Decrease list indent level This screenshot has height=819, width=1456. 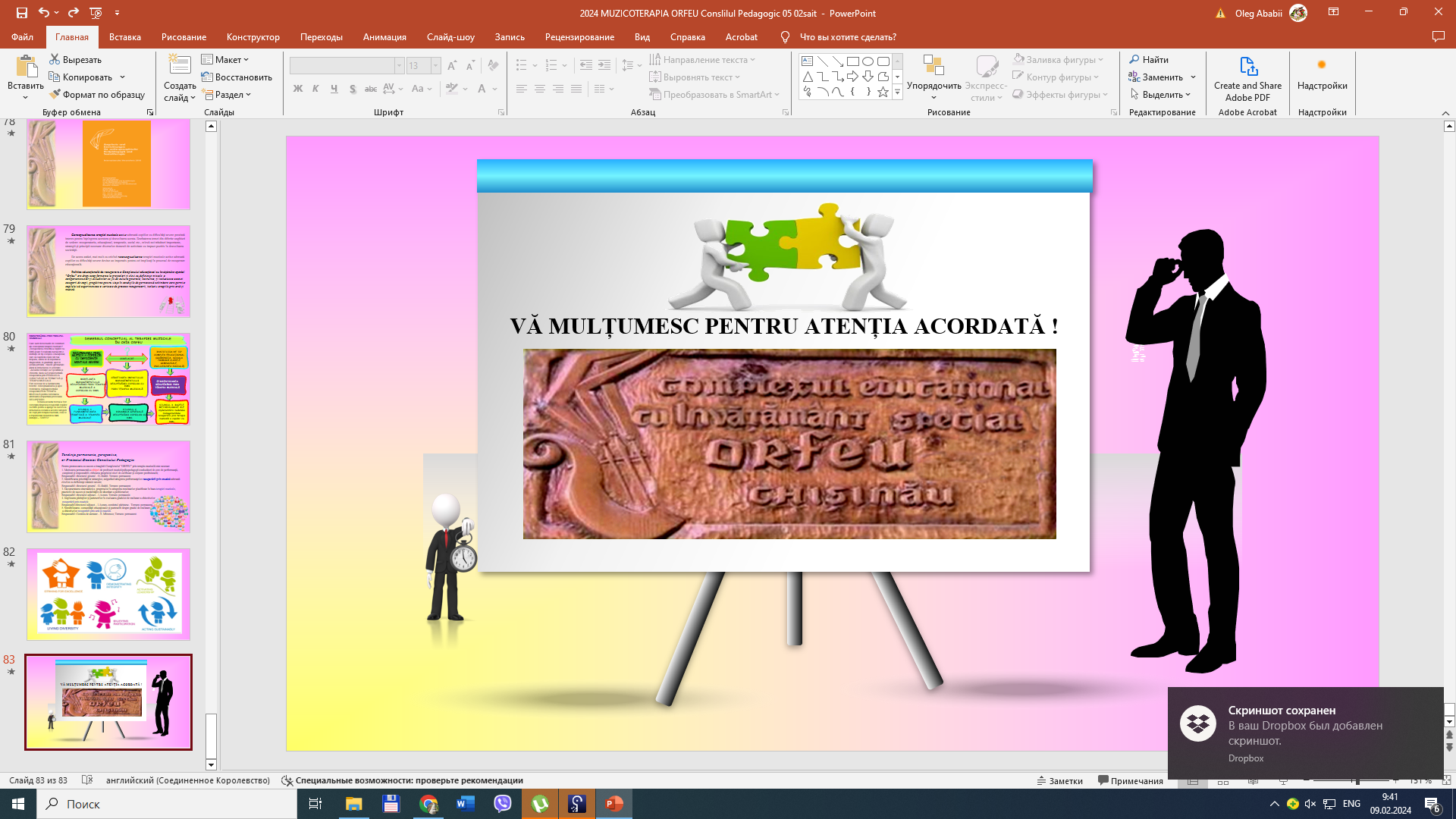click(x=586, y=65)
